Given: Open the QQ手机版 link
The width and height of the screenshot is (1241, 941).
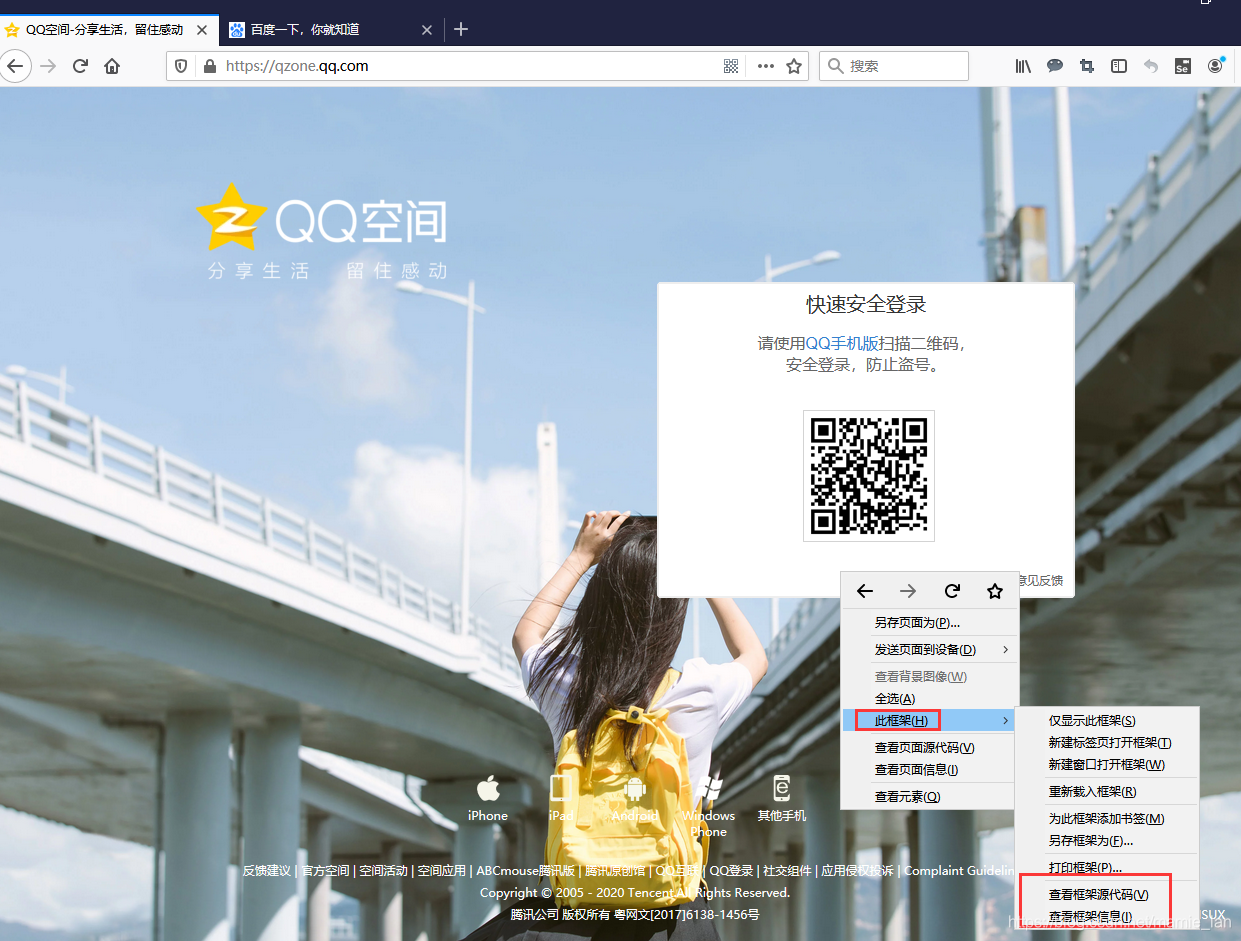Looking at the screenshot, I should [842, 344].
